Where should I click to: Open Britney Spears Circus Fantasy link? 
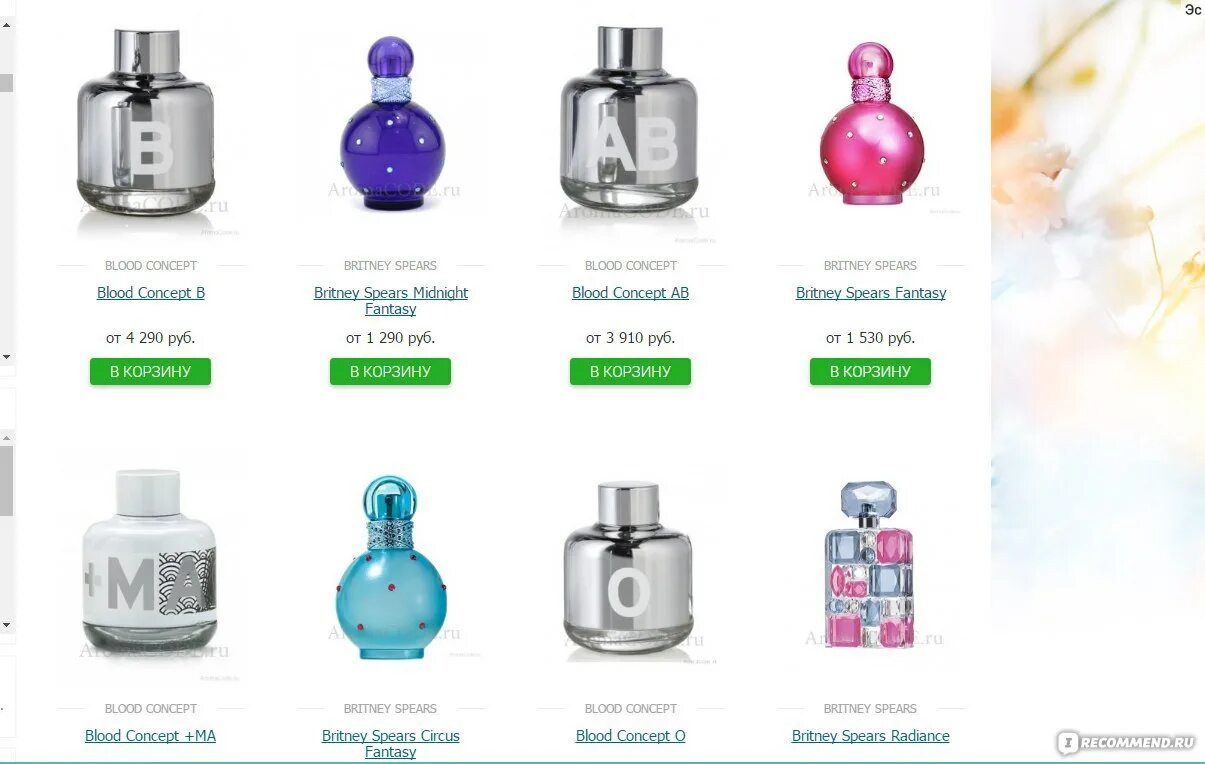coord(391,744)
